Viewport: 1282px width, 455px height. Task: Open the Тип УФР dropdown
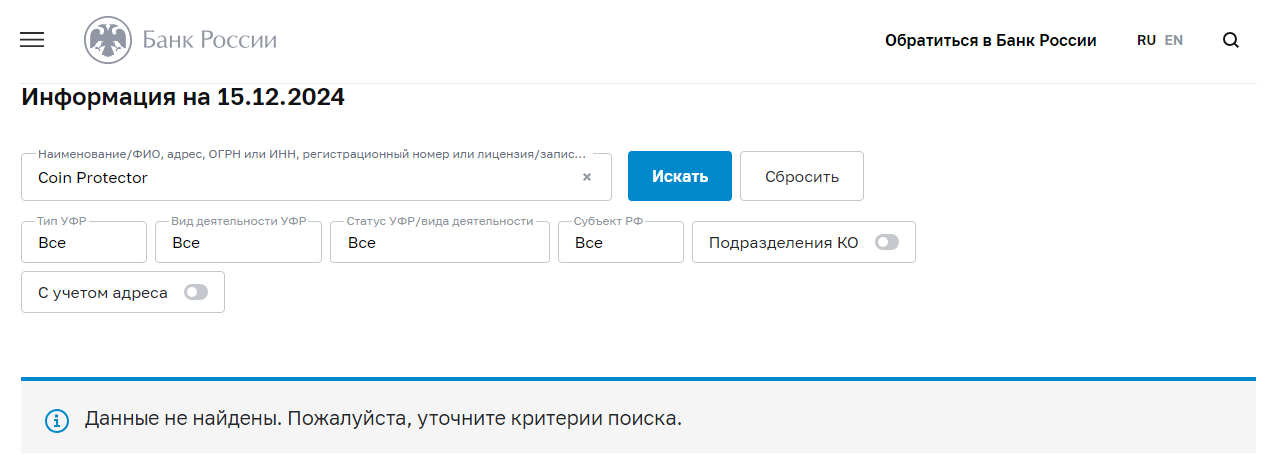(x=84, y=242)
